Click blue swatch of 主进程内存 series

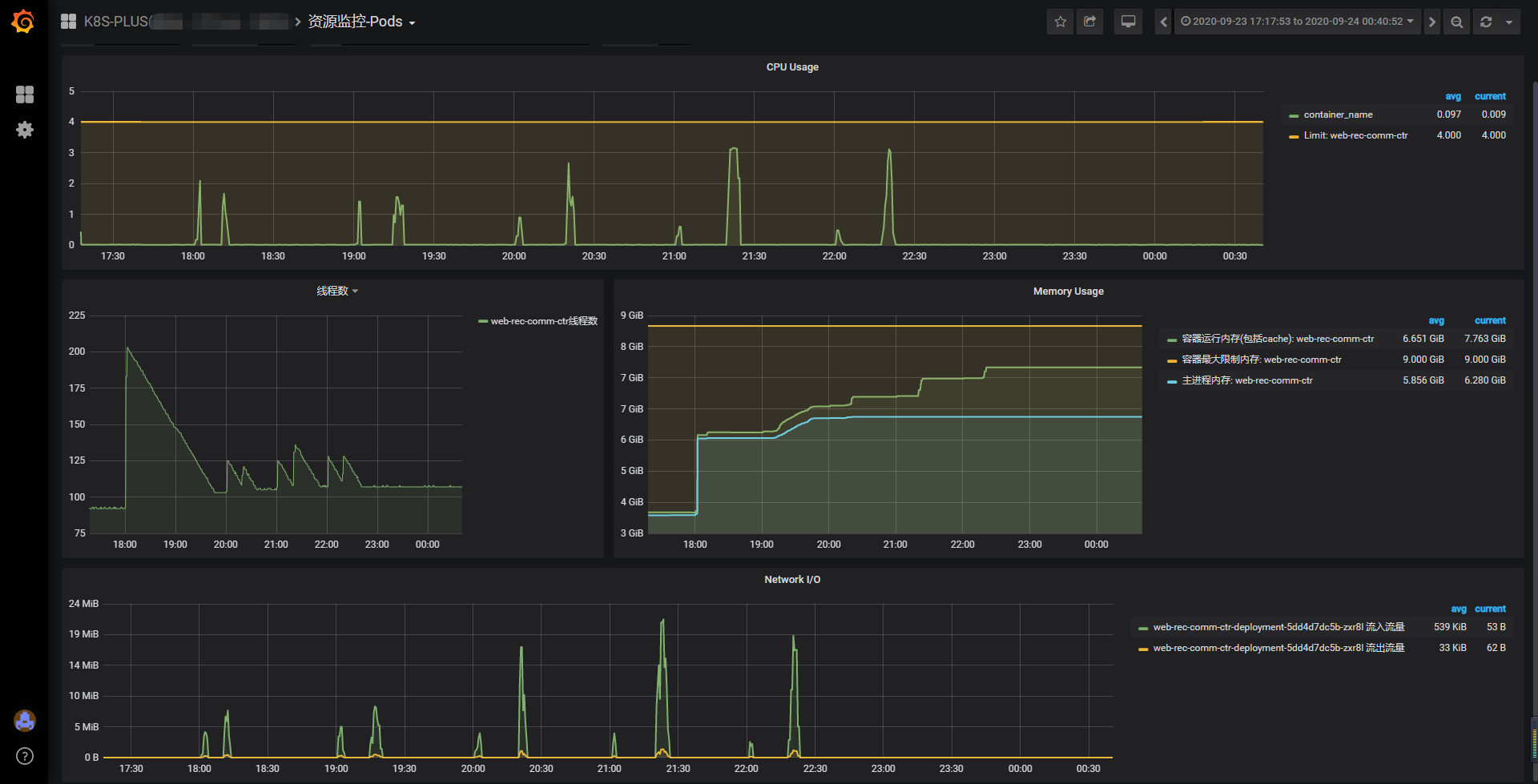coord(1172,381)
